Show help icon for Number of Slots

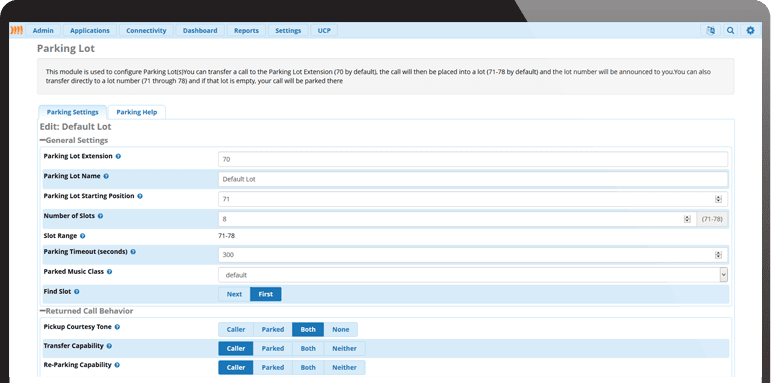click(x=100, y=216)
